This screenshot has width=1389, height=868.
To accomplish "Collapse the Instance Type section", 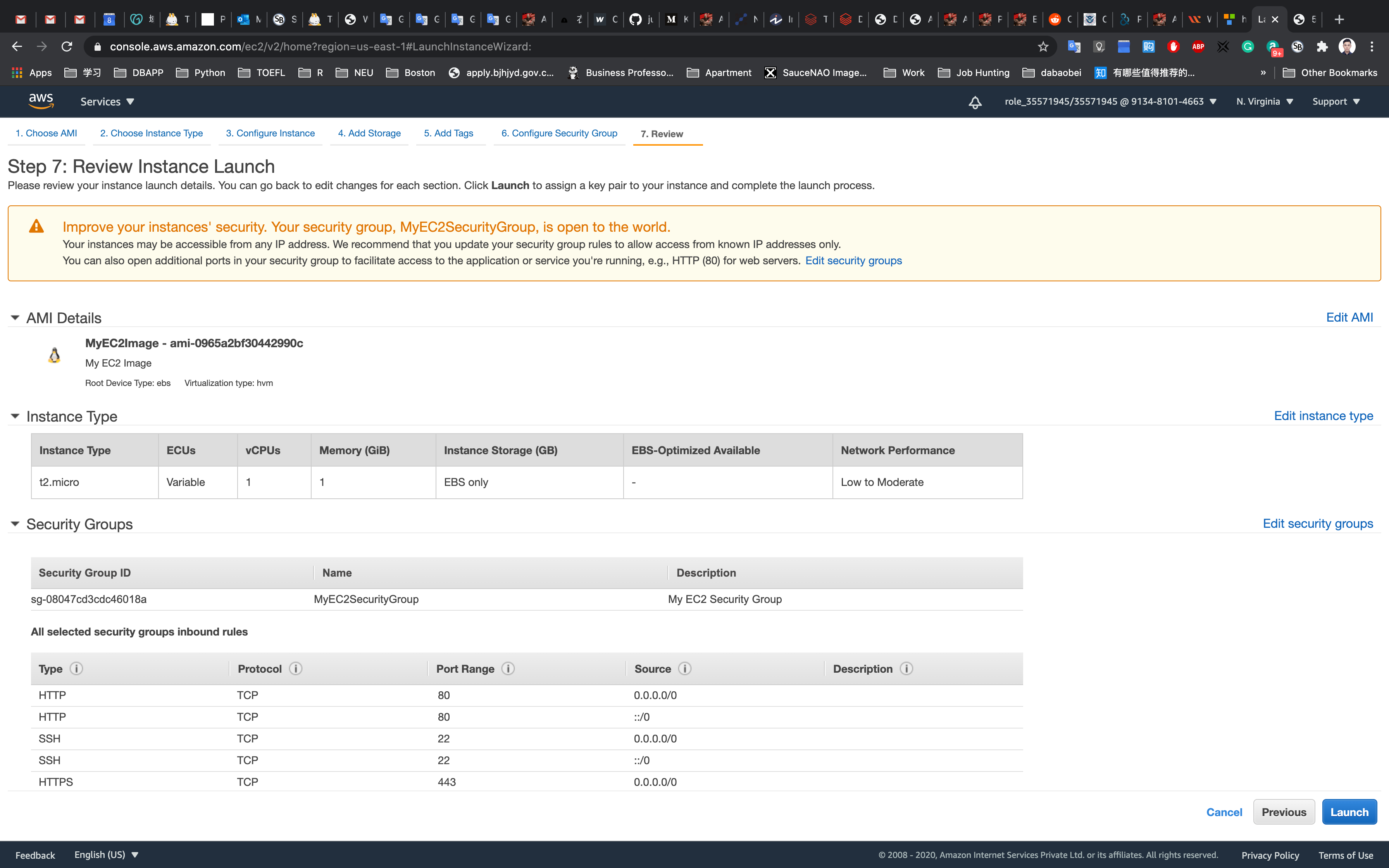I will pyautogui.click(x=15, y=416).
